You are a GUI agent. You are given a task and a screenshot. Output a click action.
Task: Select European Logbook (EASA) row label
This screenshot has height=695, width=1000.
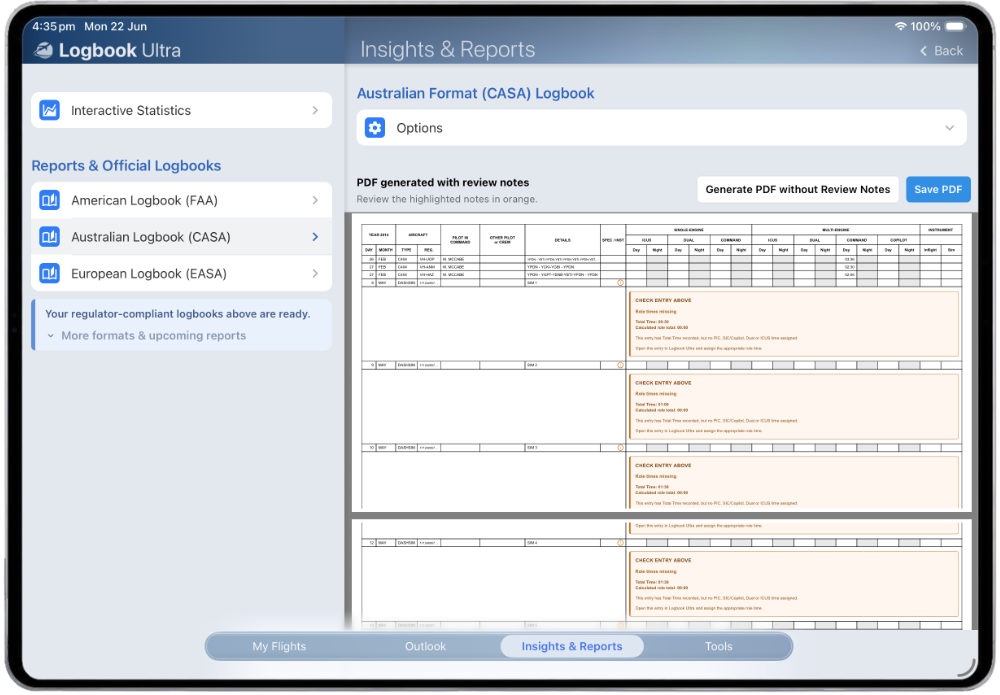[149, 274]
